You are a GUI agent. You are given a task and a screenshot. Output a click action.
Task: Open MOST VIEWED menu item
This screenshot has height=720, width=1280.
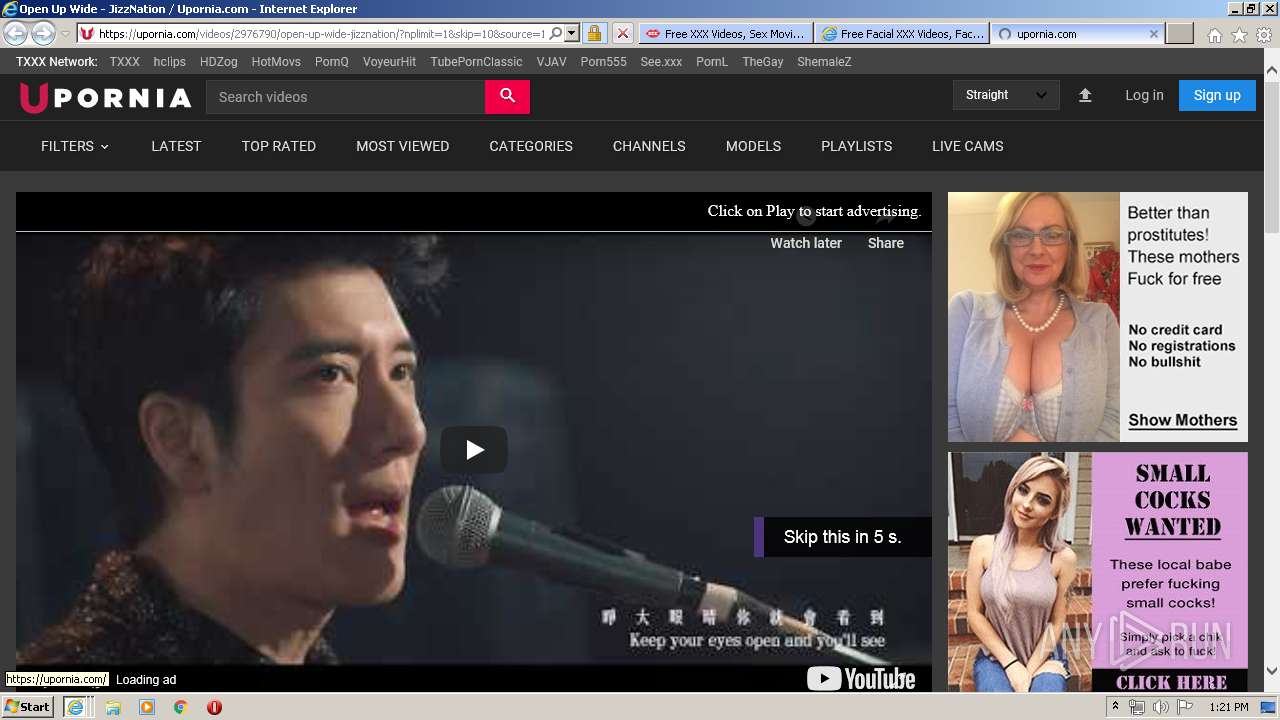tap(402, 146)
